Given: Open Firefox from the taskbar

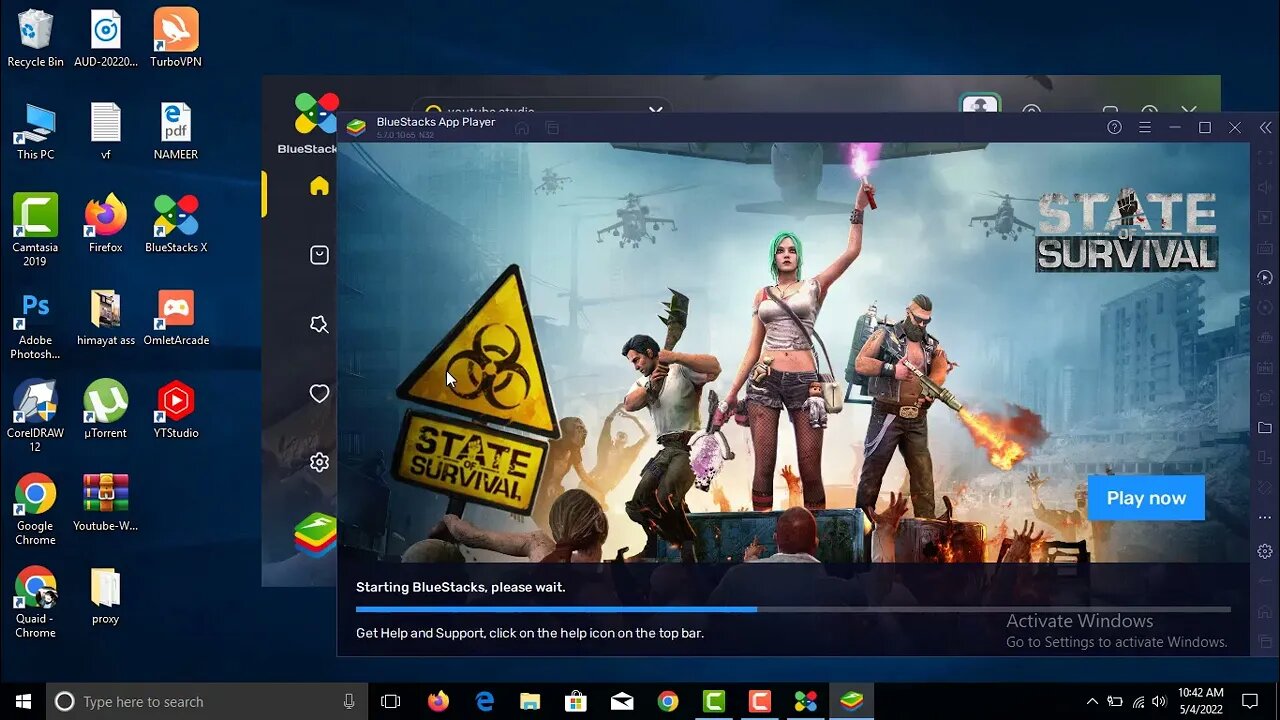Looking at the screenshot, I should [x=438, y=702].
